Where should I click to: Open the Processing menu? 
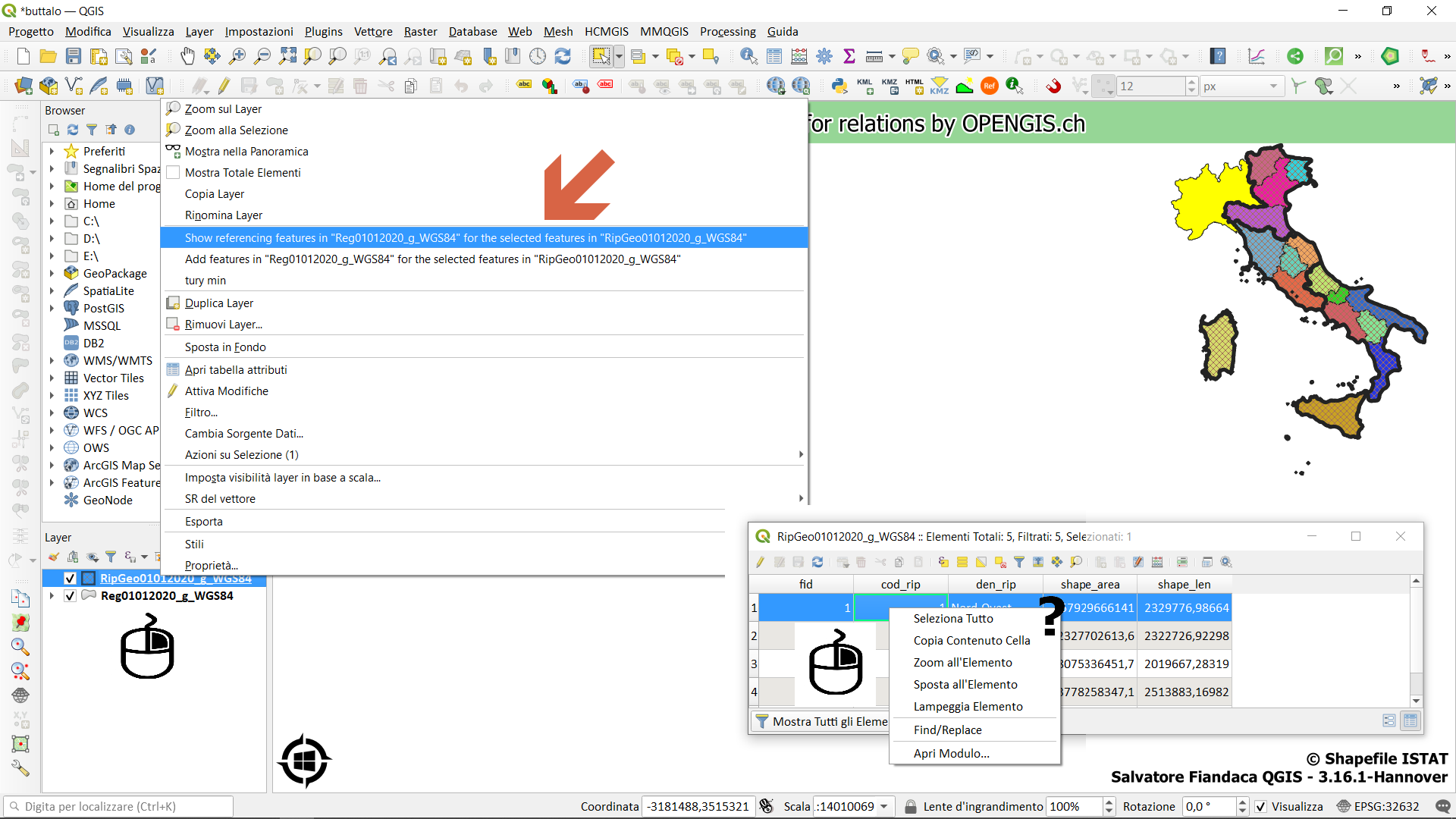(x=727, y=31)
